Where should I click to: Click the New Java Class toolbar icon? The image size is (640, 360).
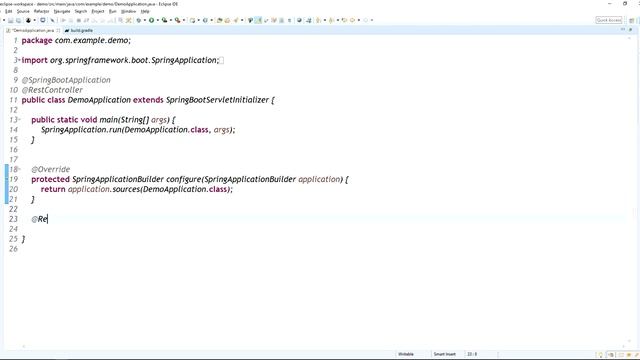(205, 20)
